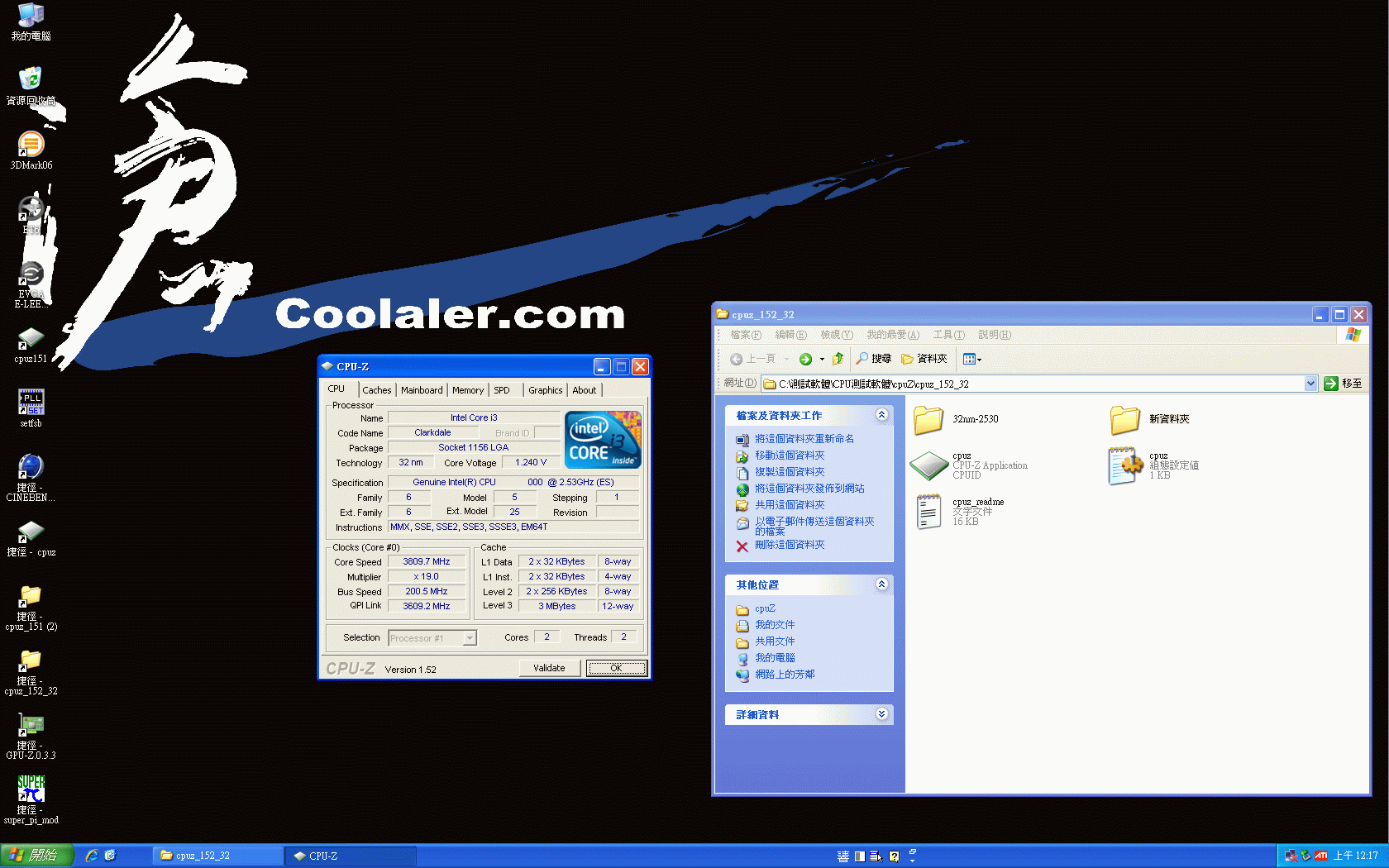Open the 說明(H) menu in Explorer
1389x868 pixels.
point(994,335)
